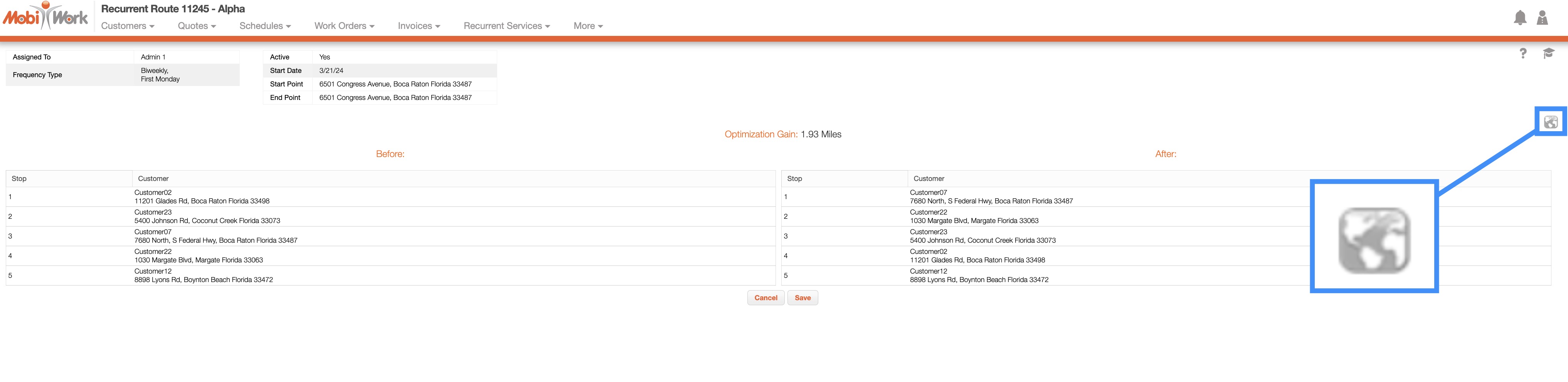Click the question mark help icon
1568x382 pixels.
click(1523, 54)
